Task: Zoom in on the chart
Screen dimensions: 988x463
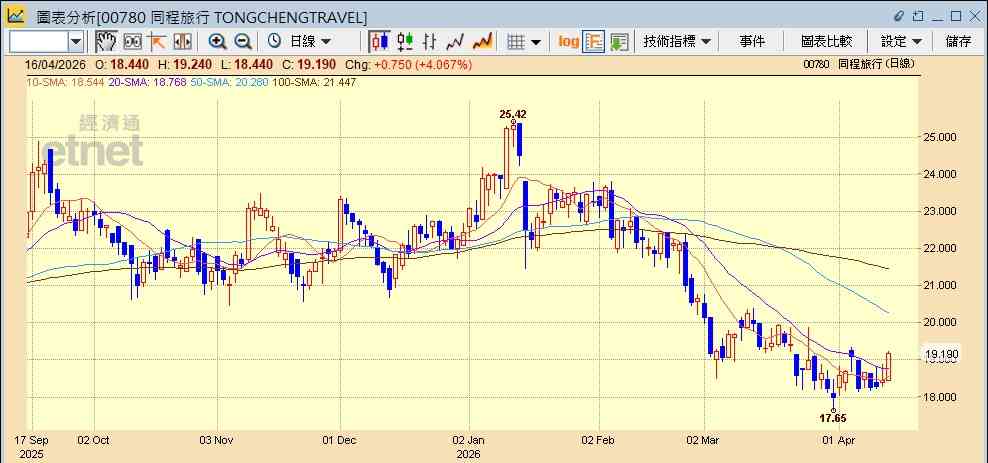Action: [217, 42]
